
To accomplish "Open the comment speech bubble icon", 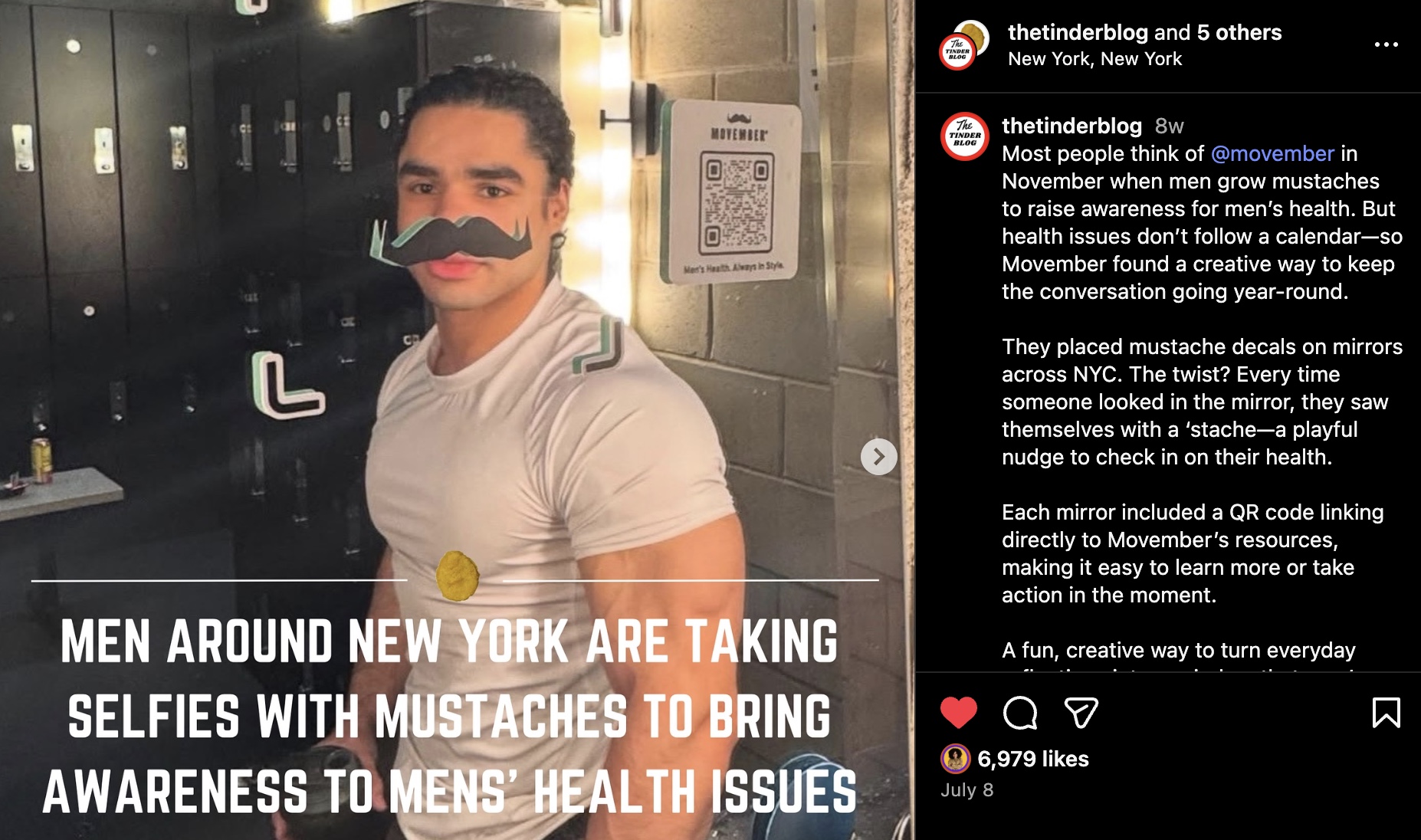I will [1020, 713].
